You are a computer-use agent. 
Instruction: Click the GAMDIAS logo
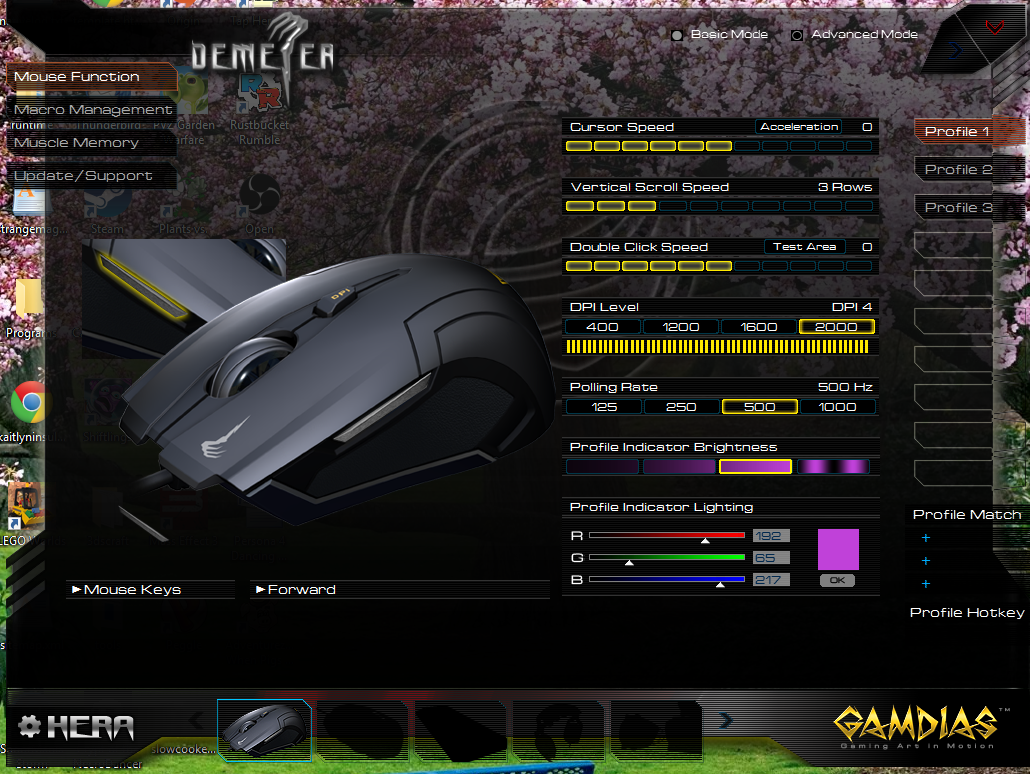tap(916, 726)
